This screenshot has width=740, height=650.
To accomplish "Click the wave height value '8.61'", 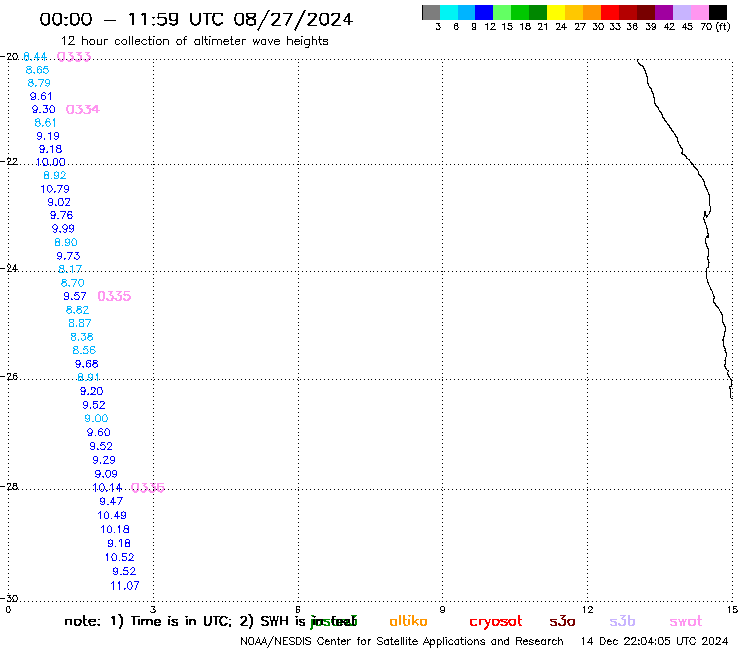I will pyautogui.click(x=45, y=123).
